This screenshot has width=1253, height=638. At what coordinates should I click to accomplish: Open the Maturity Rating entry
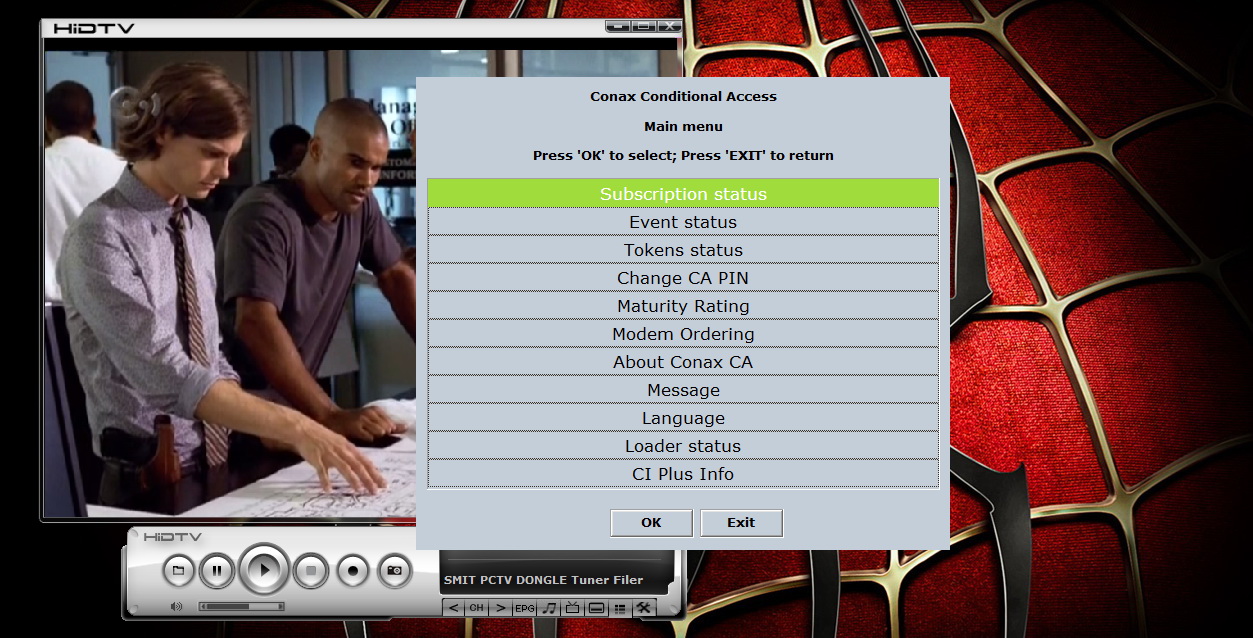tap(683, 306)
